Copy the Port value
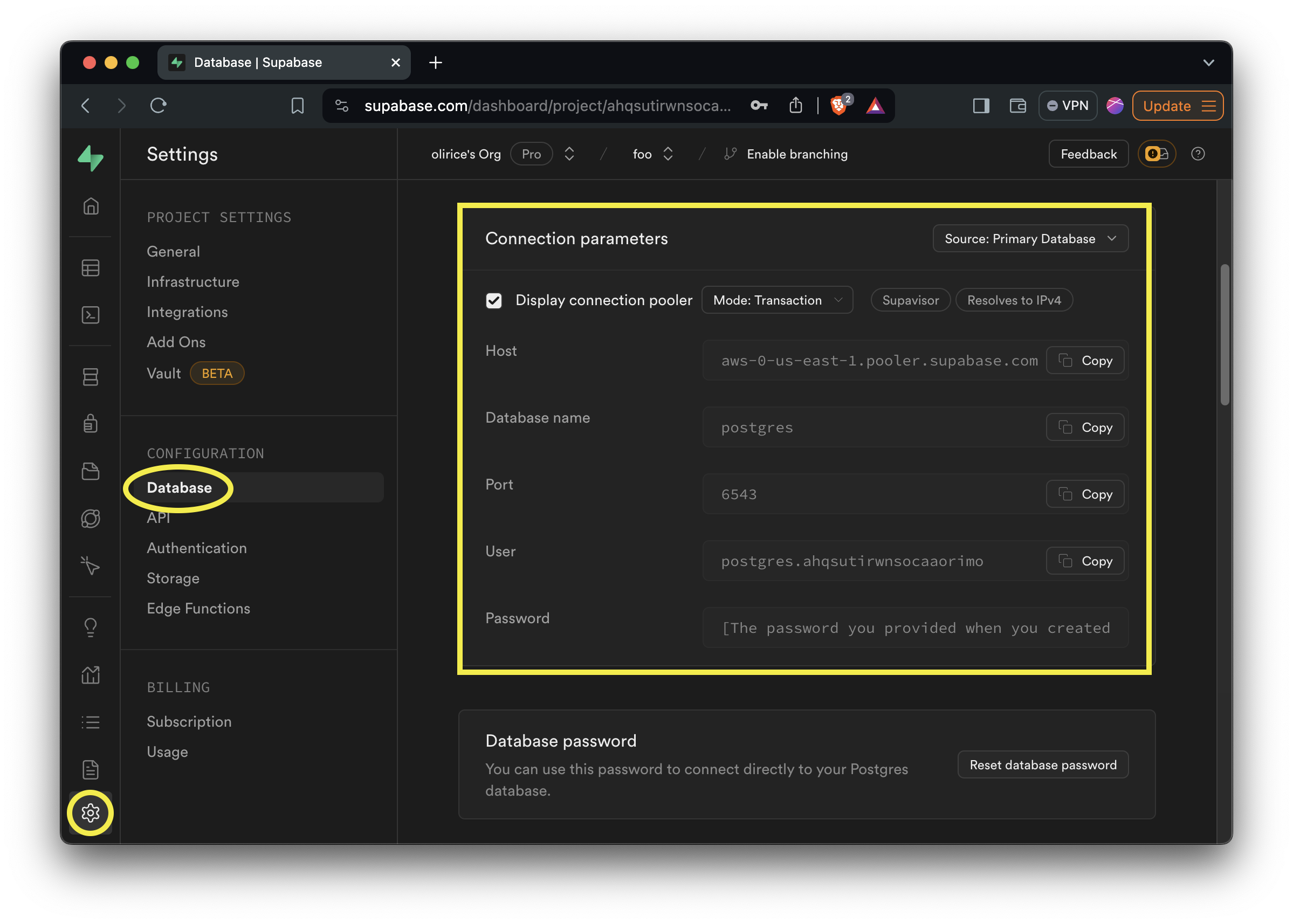 [1085, 494]
